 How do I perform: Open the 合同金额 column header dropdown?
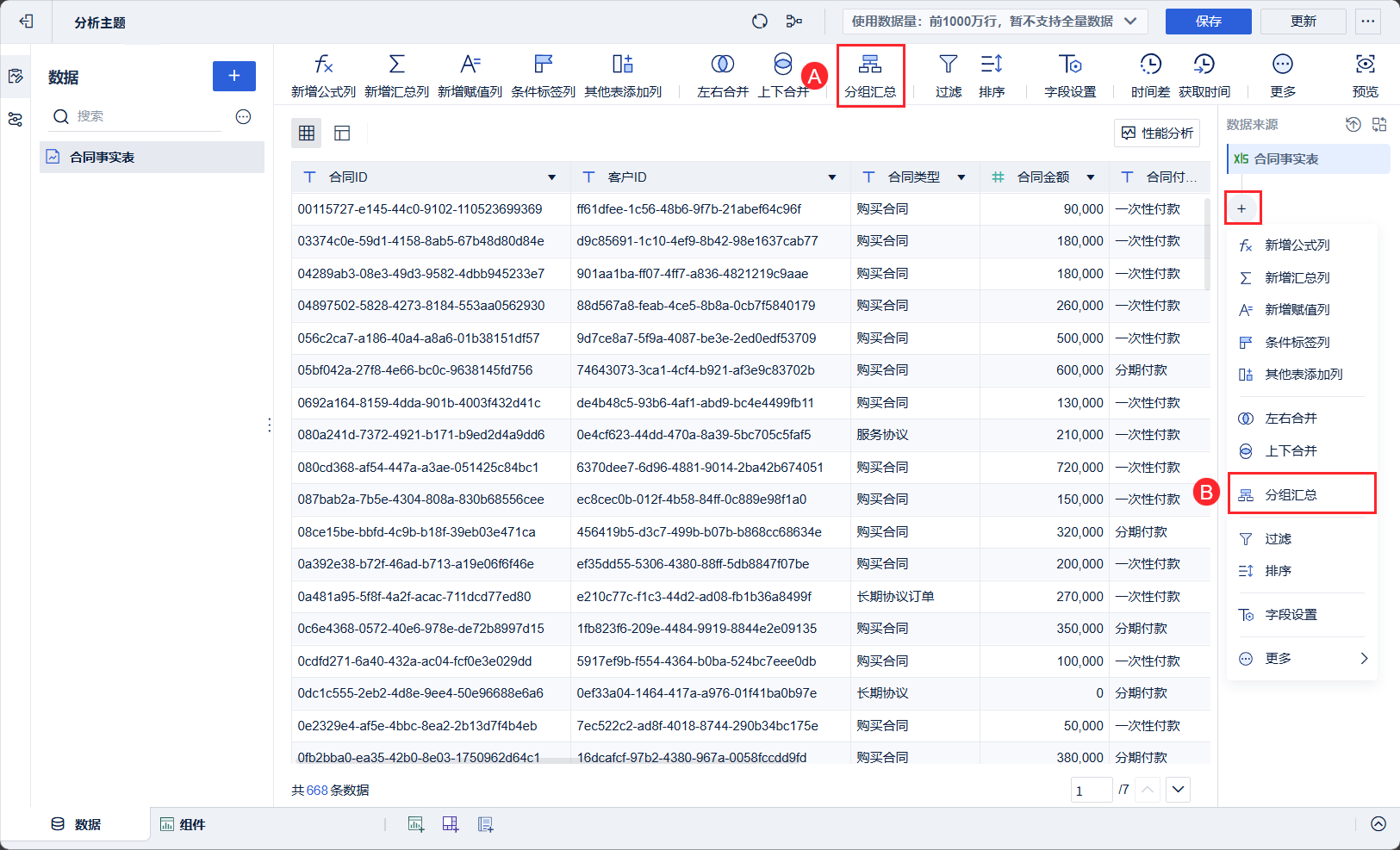point(1091,177)
